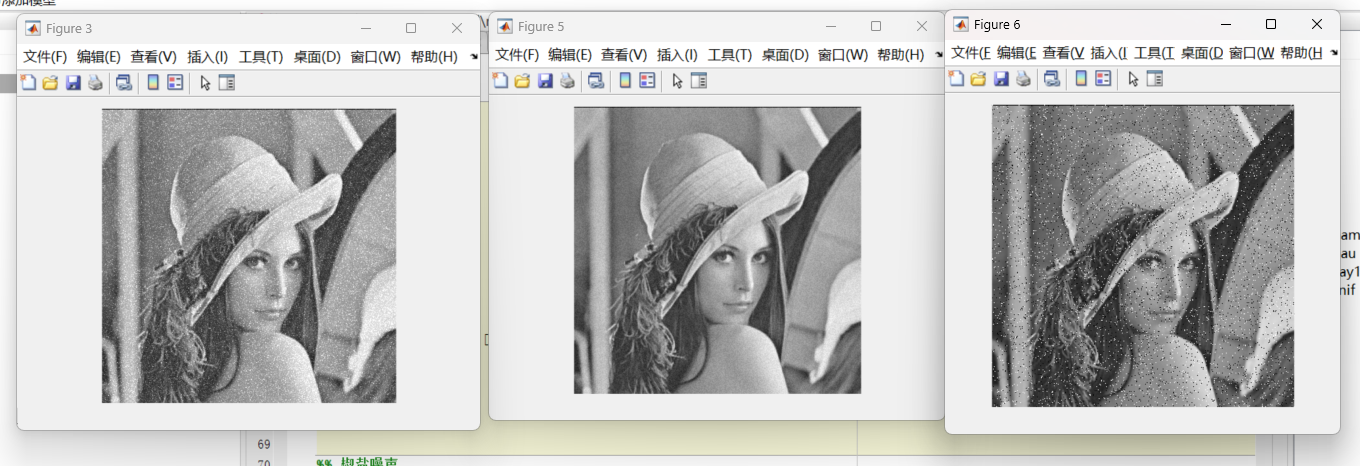The height and width of the screenshot is (466, 1360).
Task: Expand menu overflow arrow in Figure 5
Action: (x=938, y=55)
